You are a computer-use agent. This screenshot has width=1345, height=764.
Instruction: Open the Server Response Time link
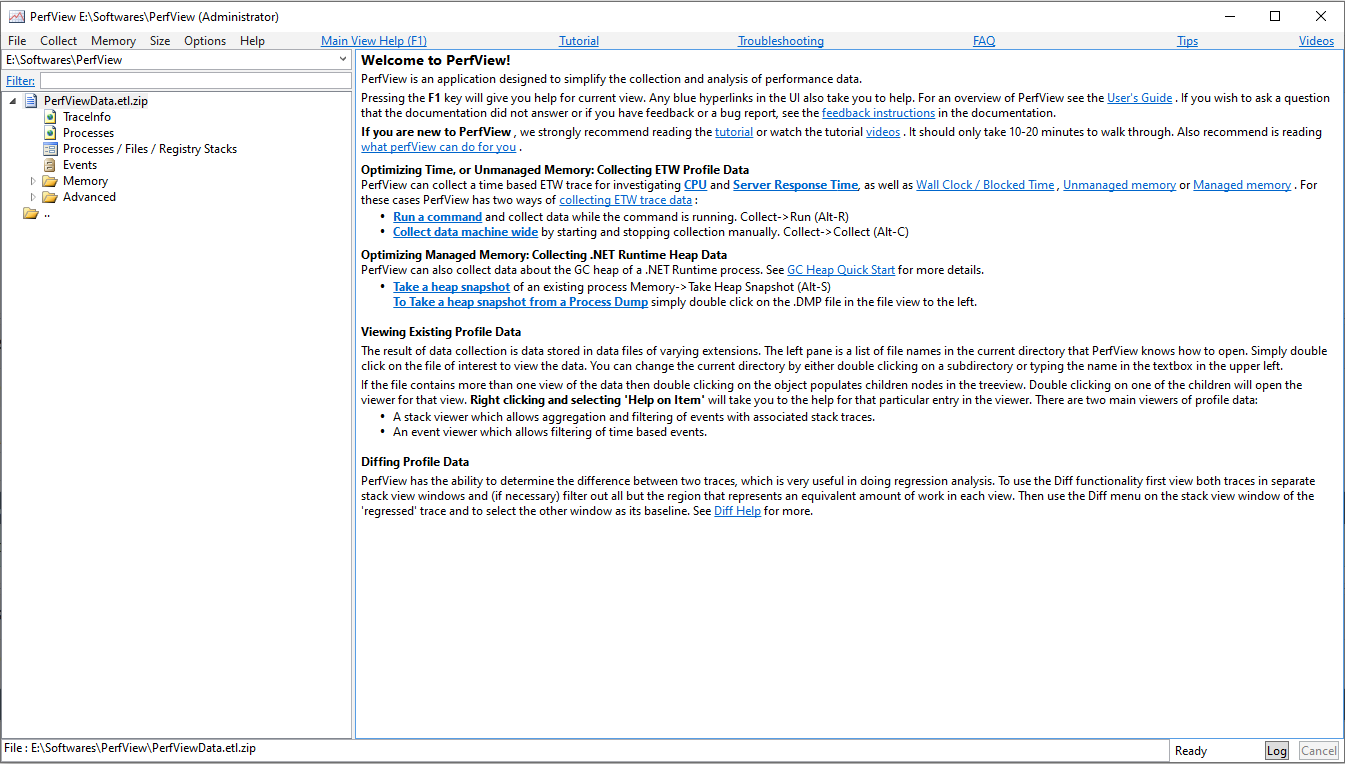coord(795,185)
